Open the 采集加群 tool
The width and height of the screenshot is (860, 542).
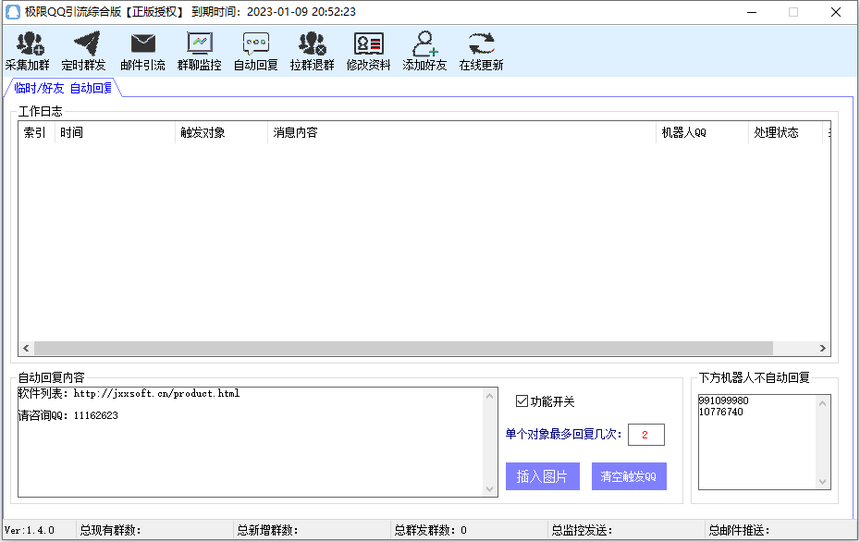(27, 51)
